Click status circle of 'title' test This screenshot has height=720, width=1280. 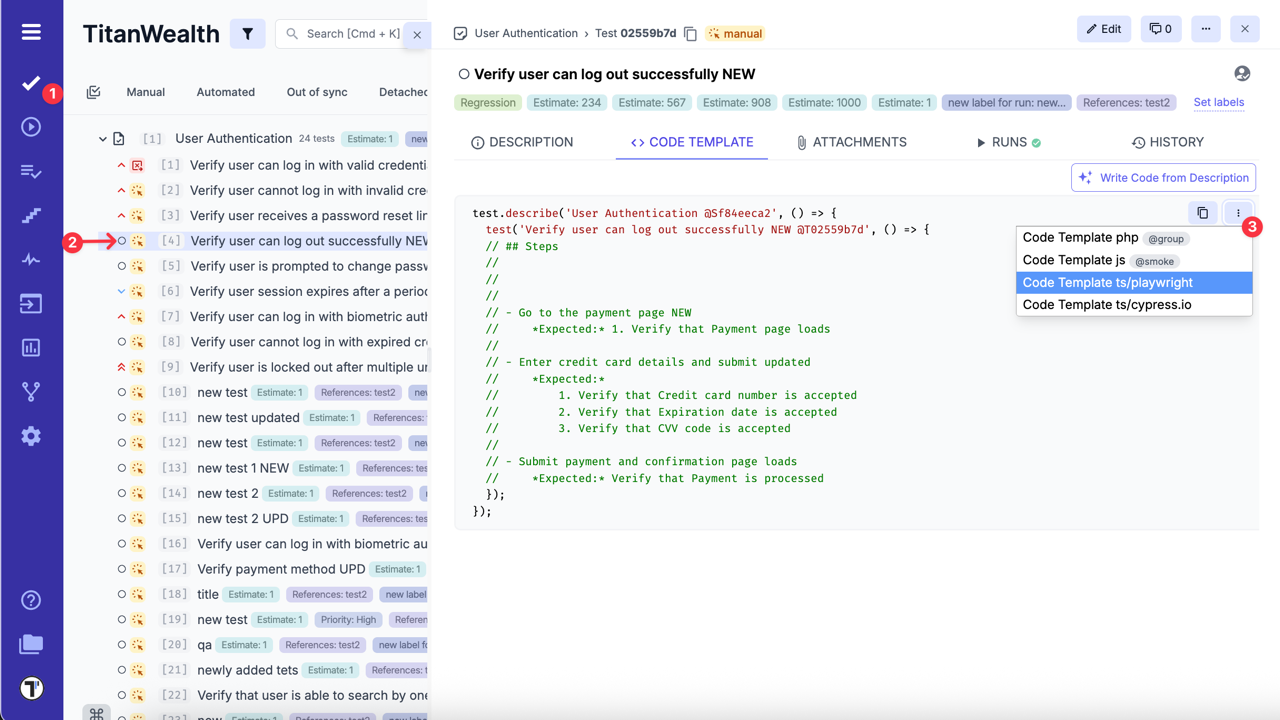pyautogui.click(x=122, y=594)
